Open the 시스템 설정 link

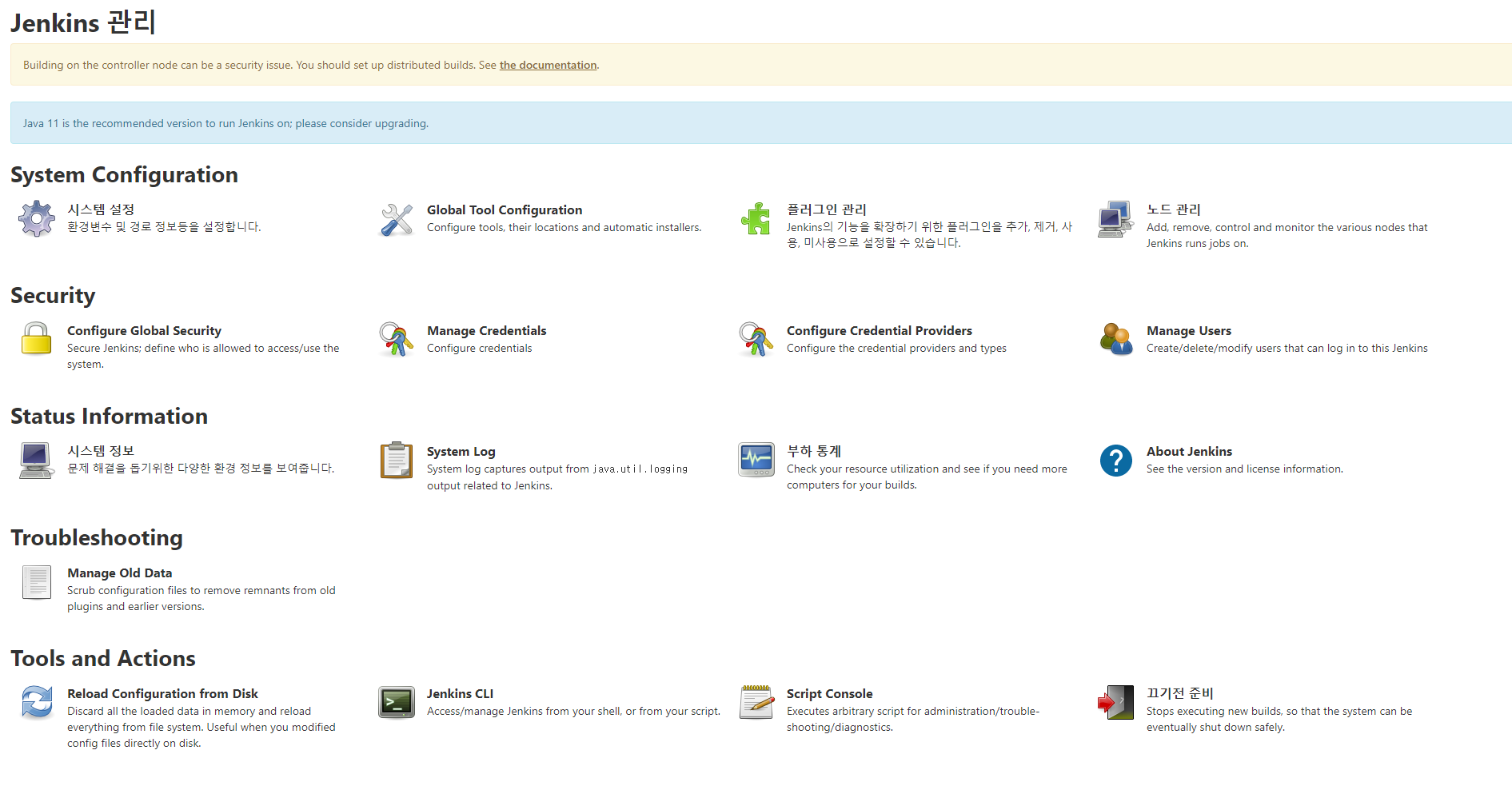(x=101, y=209)
